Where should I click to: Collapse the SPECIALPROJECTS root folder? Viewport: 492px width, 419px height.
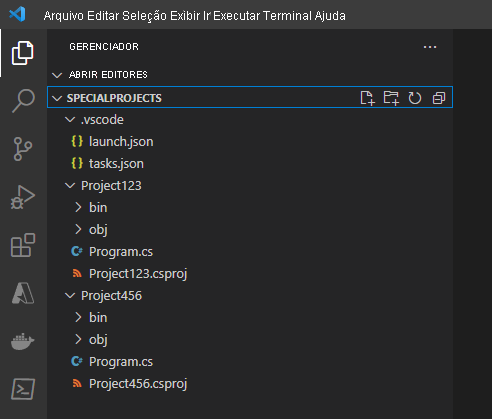tap(57, 98)
